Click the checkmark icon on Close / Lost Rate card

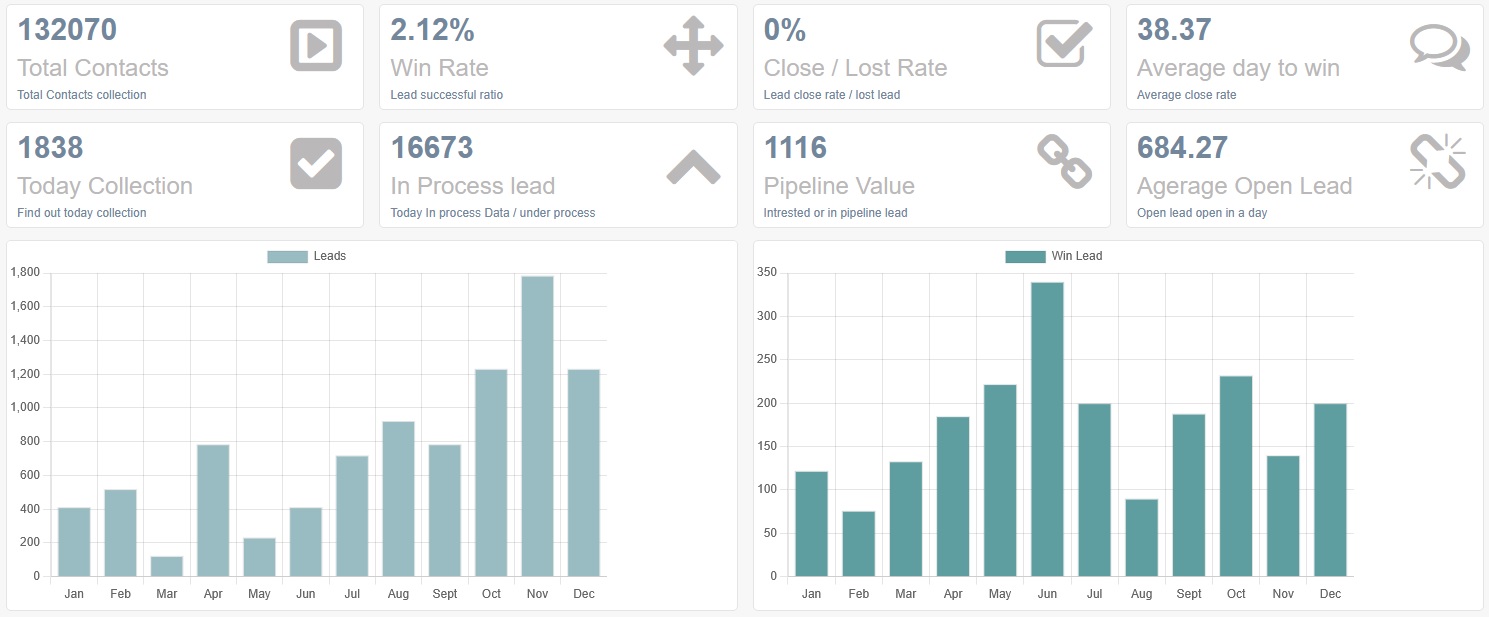click(x=1064, y=44)
